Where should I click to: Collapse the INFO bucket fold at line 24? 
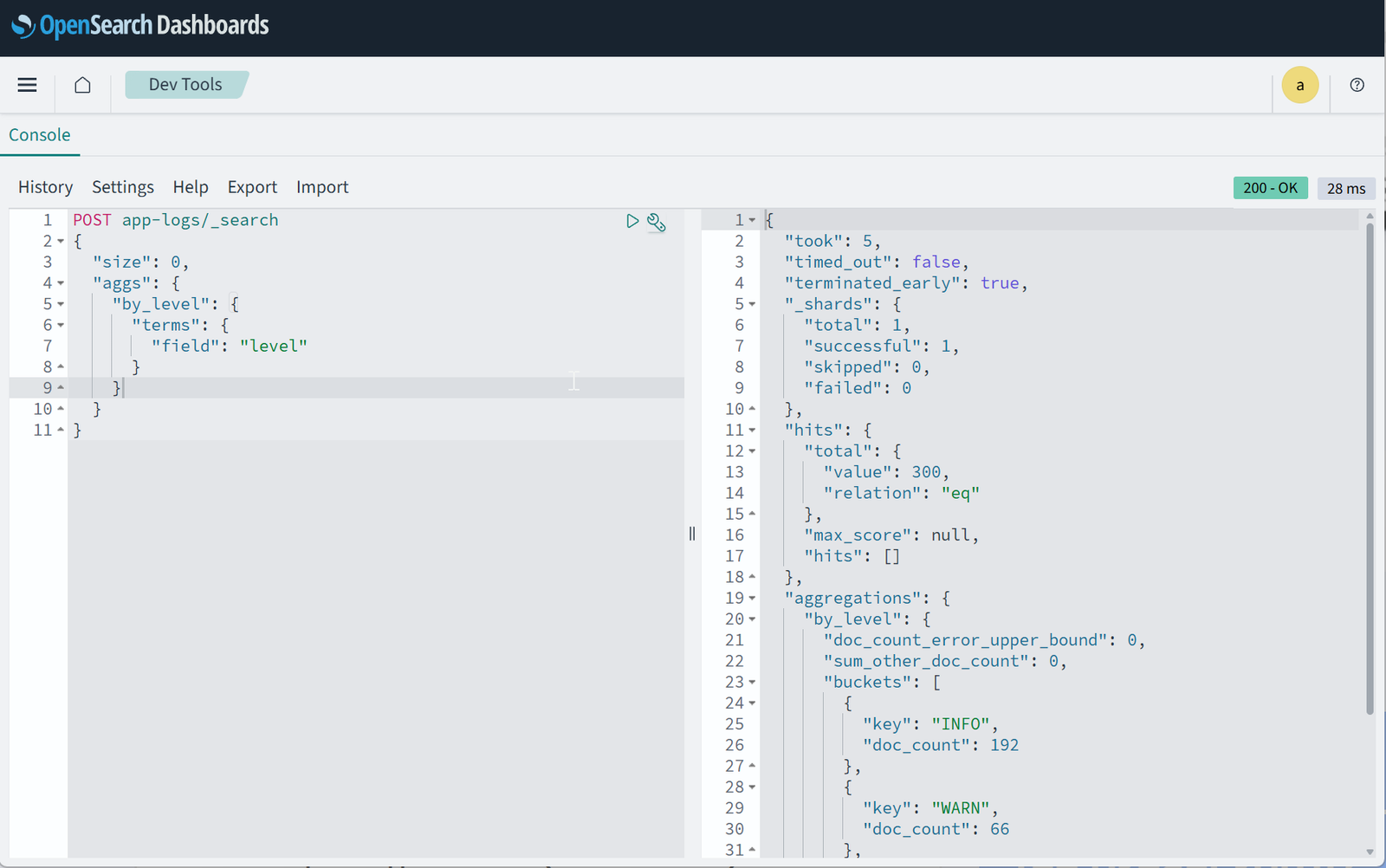click(752, 703)
